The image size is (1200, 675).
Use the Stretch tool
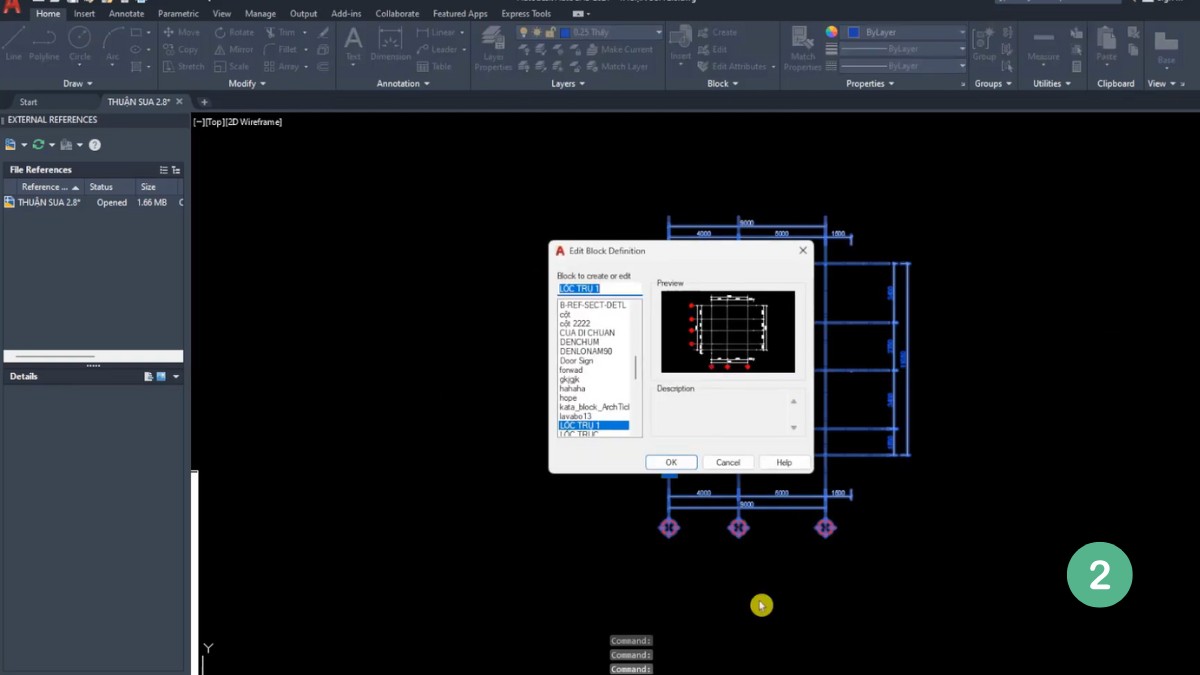point(184,66)
